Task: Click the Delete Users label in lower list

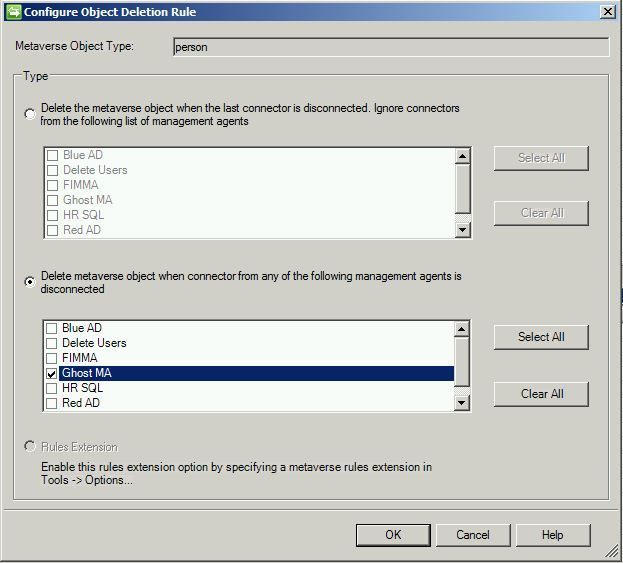Action: pyautogui.click(x=94, y=343)
